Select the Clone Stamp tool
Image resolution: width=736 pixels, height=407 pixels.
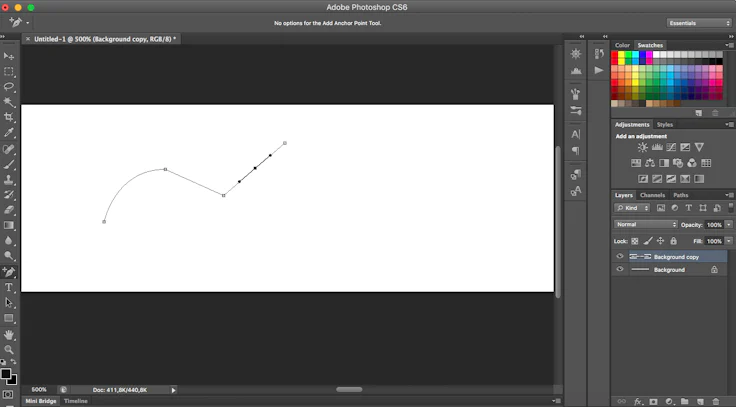tap(8, 179)
